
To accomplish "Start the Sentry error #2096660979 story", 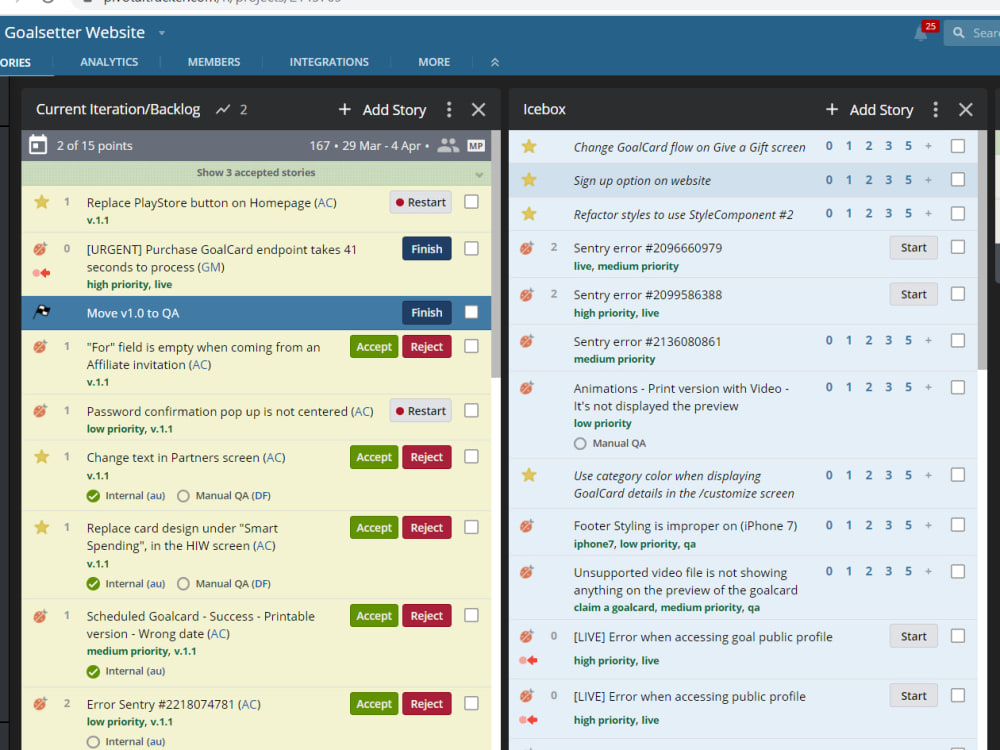I will coord(913,247).
